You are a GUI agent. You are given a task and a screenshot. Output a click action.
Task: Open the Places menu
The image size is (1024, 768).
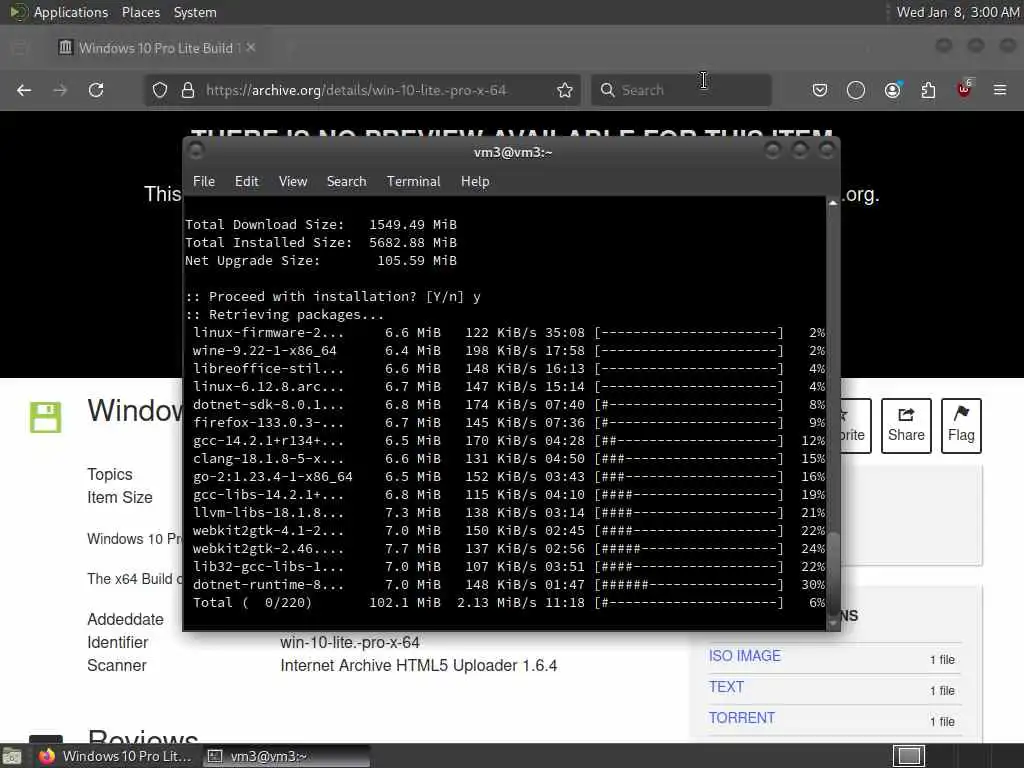coord(141,12)
